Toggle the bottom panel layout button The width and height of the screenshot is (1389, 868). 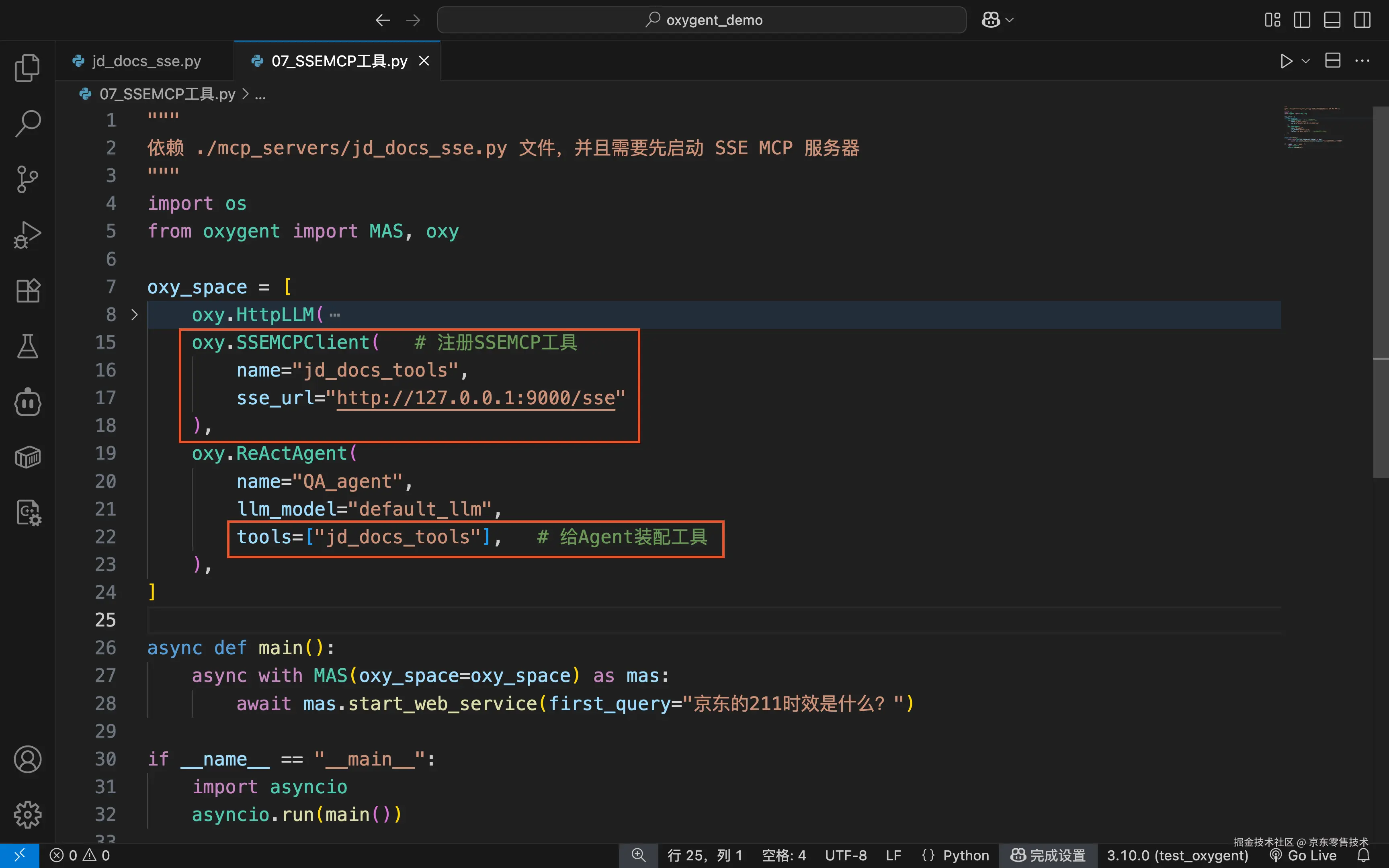pos(1332,20)
